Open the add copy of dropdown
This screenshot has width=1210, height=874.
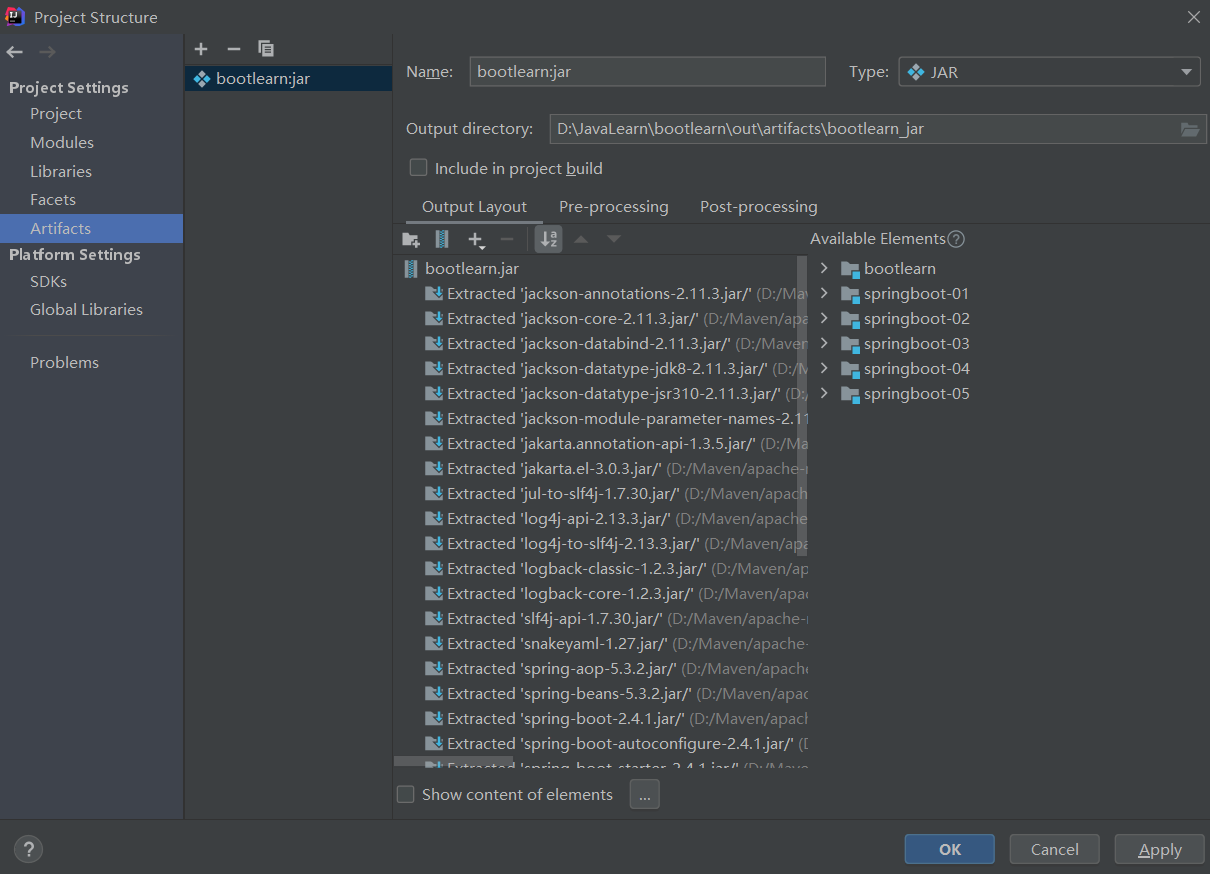(x=476, y=240)
